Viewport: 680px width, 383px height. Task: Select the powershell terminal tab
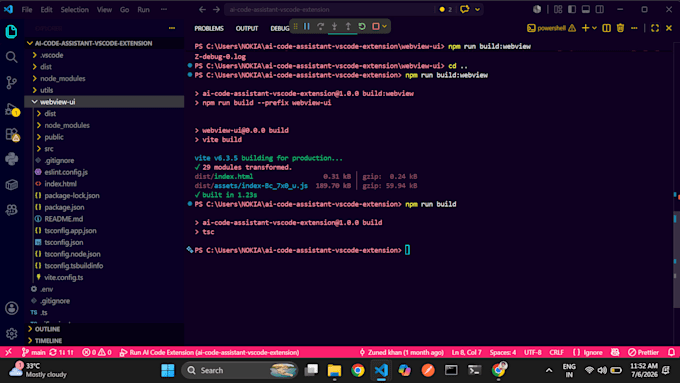coord(551,28)
